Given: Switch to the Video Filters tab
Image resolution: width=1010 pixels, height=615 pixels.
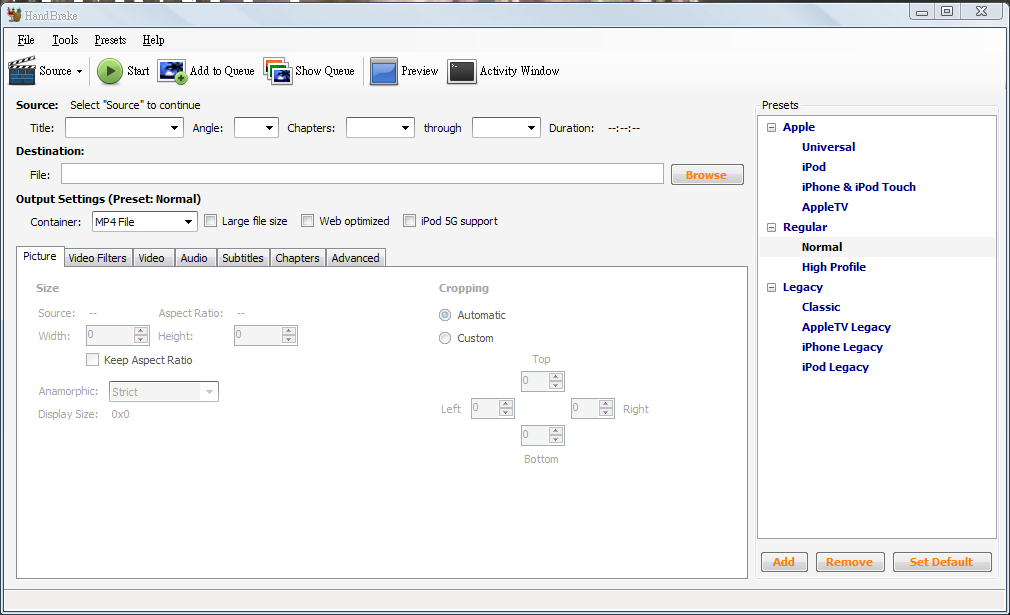Looking at the screenshot, I should click(x=98, y=258).
